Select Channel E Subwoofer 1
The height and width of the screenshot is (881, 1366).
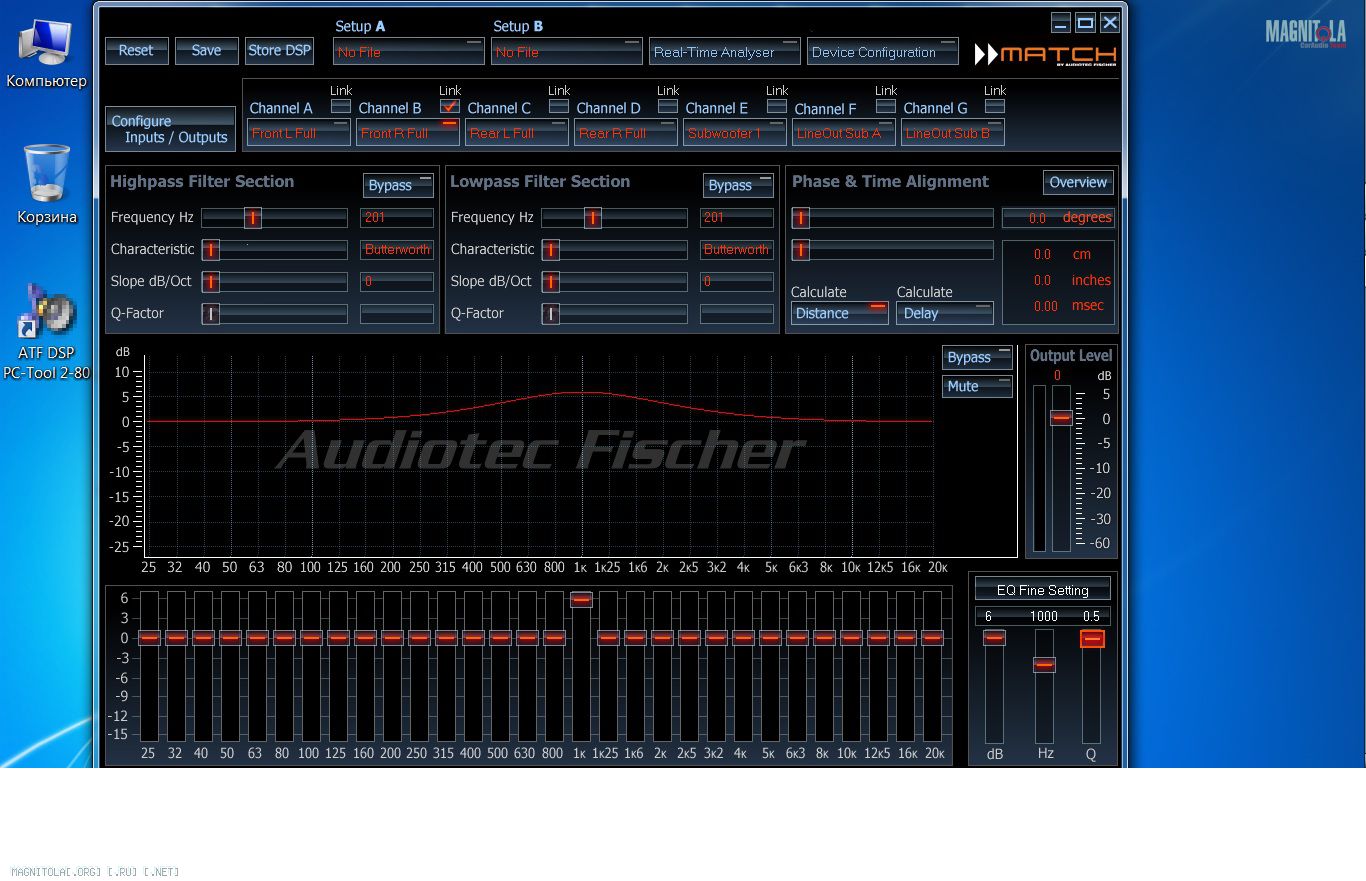click(735, 133)
